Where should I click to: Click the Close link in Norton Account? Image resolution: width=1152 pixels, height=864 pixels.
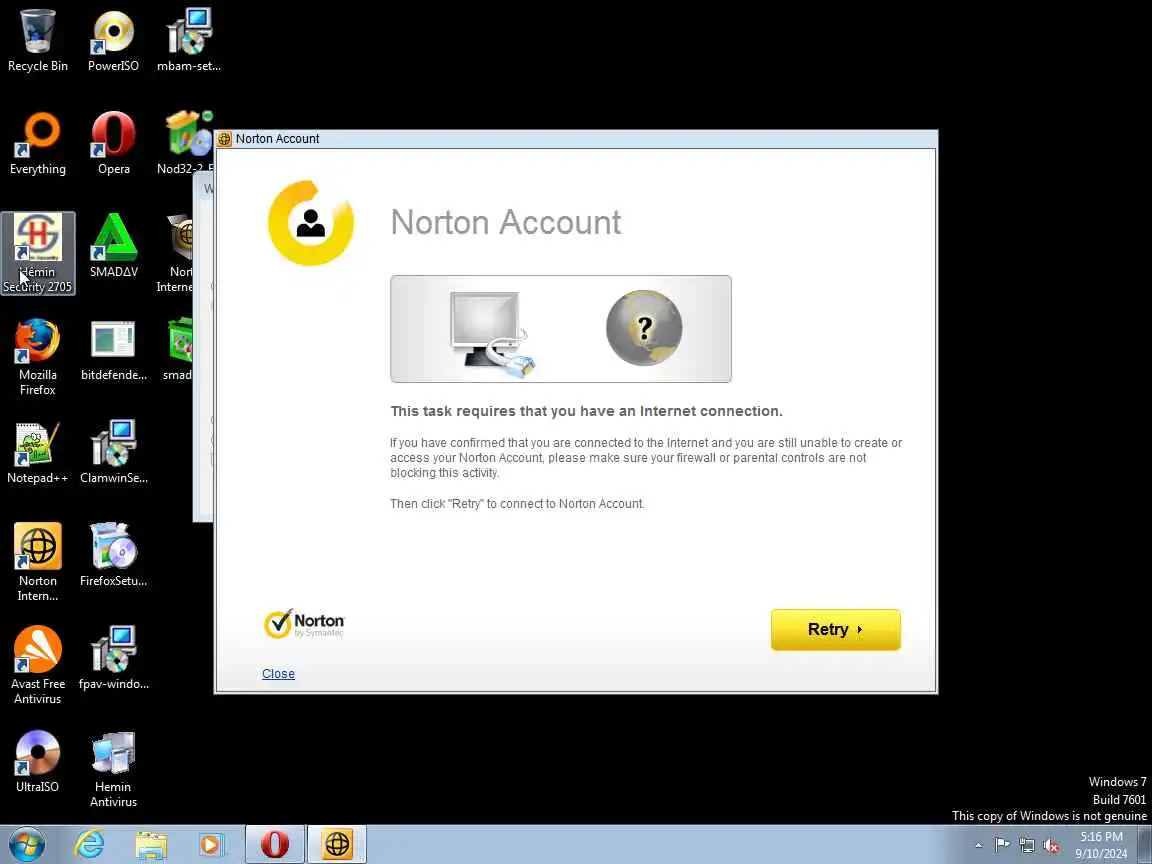coord(278,674)
